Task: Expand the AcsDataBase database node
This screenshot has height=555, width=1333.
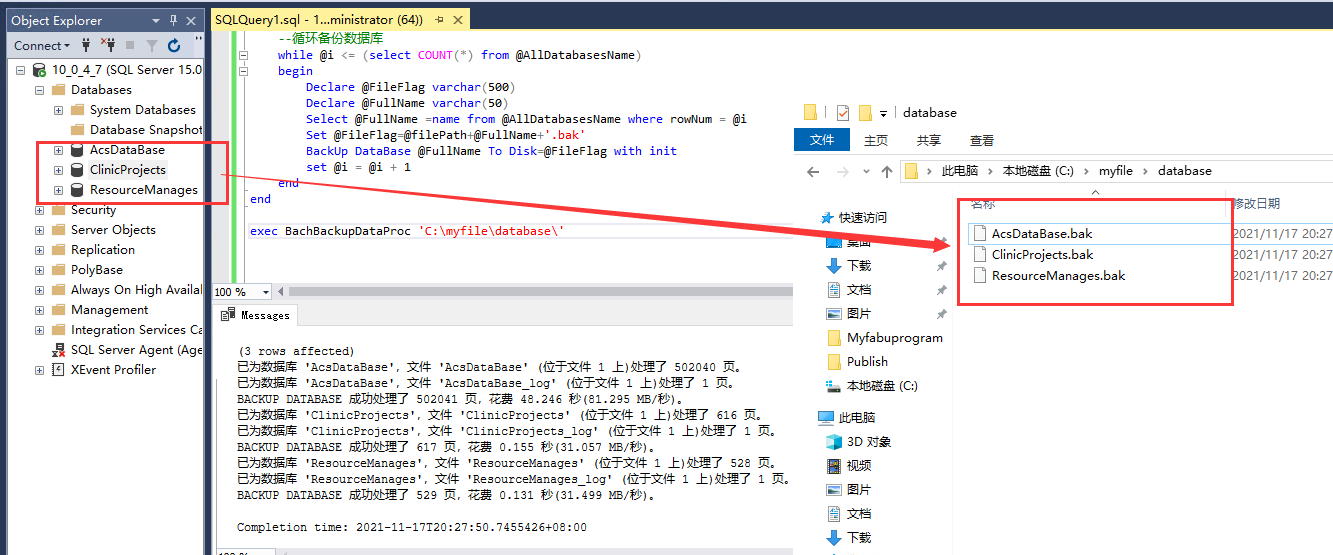Action: click(58, 150)
